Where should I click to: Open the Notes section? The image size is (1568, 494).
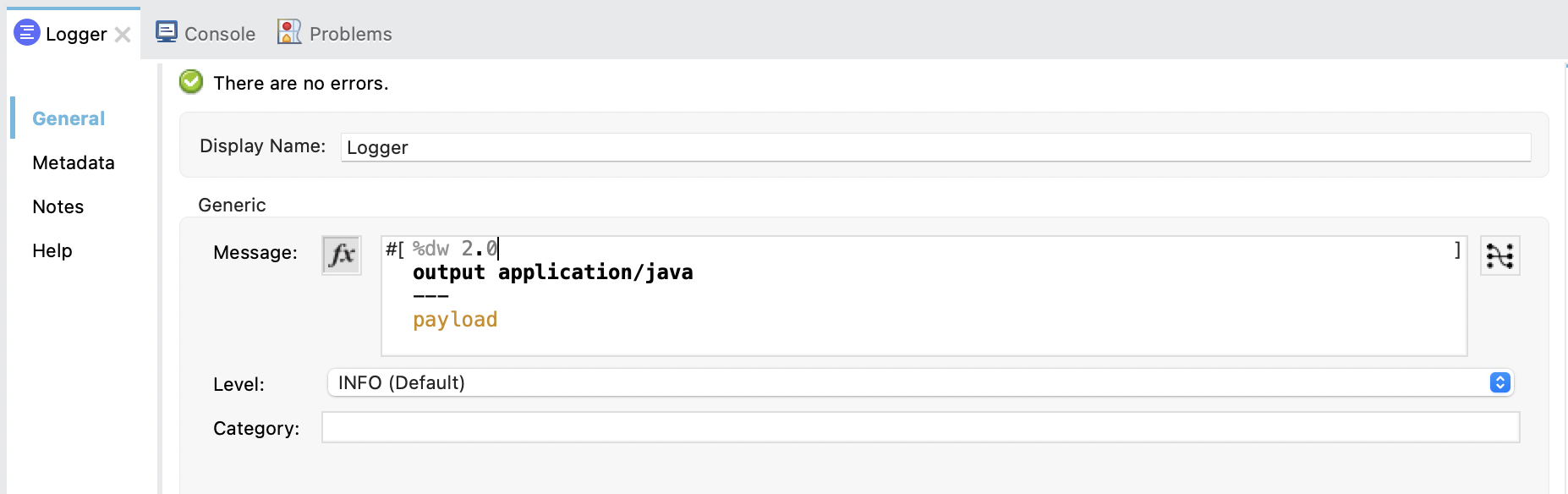(57, 206)
